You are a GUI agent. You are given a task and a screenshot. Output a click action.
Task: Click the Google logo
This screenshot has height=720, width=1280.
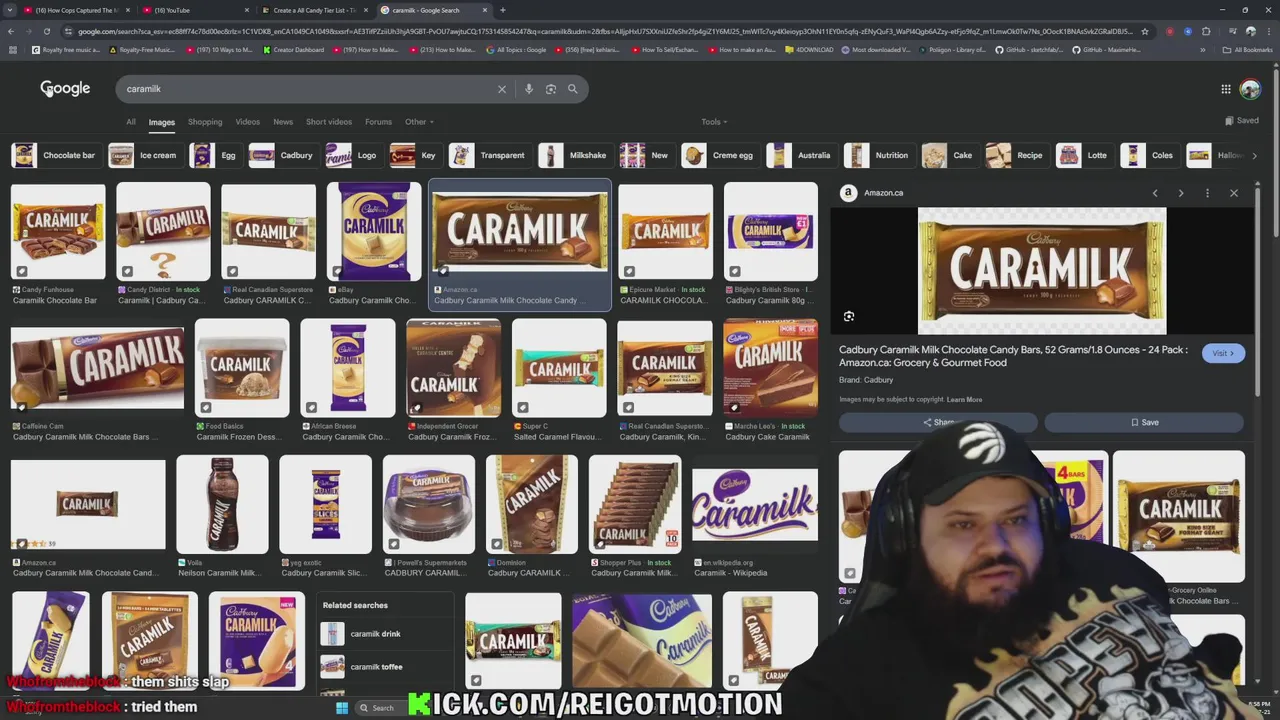[x=65, y=89]
